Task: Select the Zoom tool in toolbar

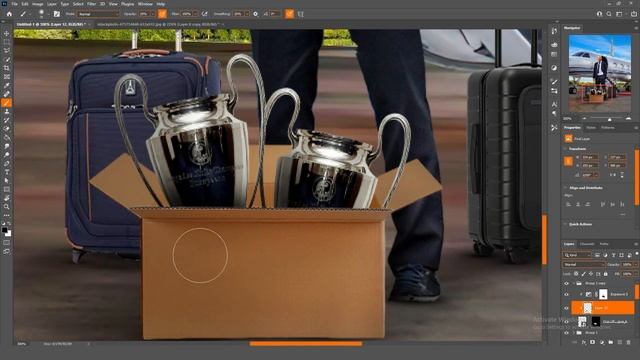Action: pos(7,207)
